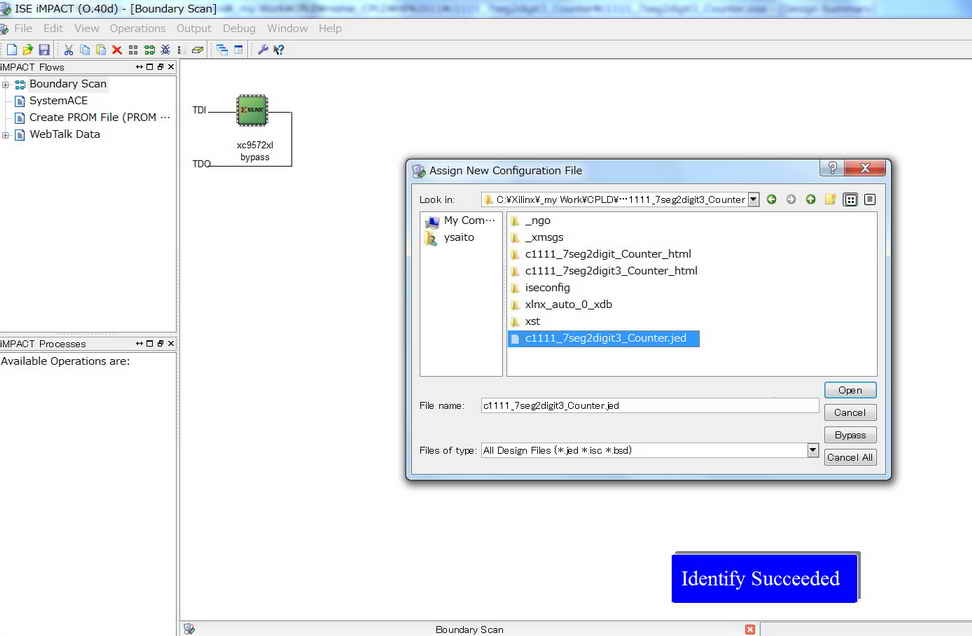The width and height of the screenshot is (972, 636).
Task: Select the c1111_7seg2digit3_Counter.jed file
Action: (x=604, y=338)
